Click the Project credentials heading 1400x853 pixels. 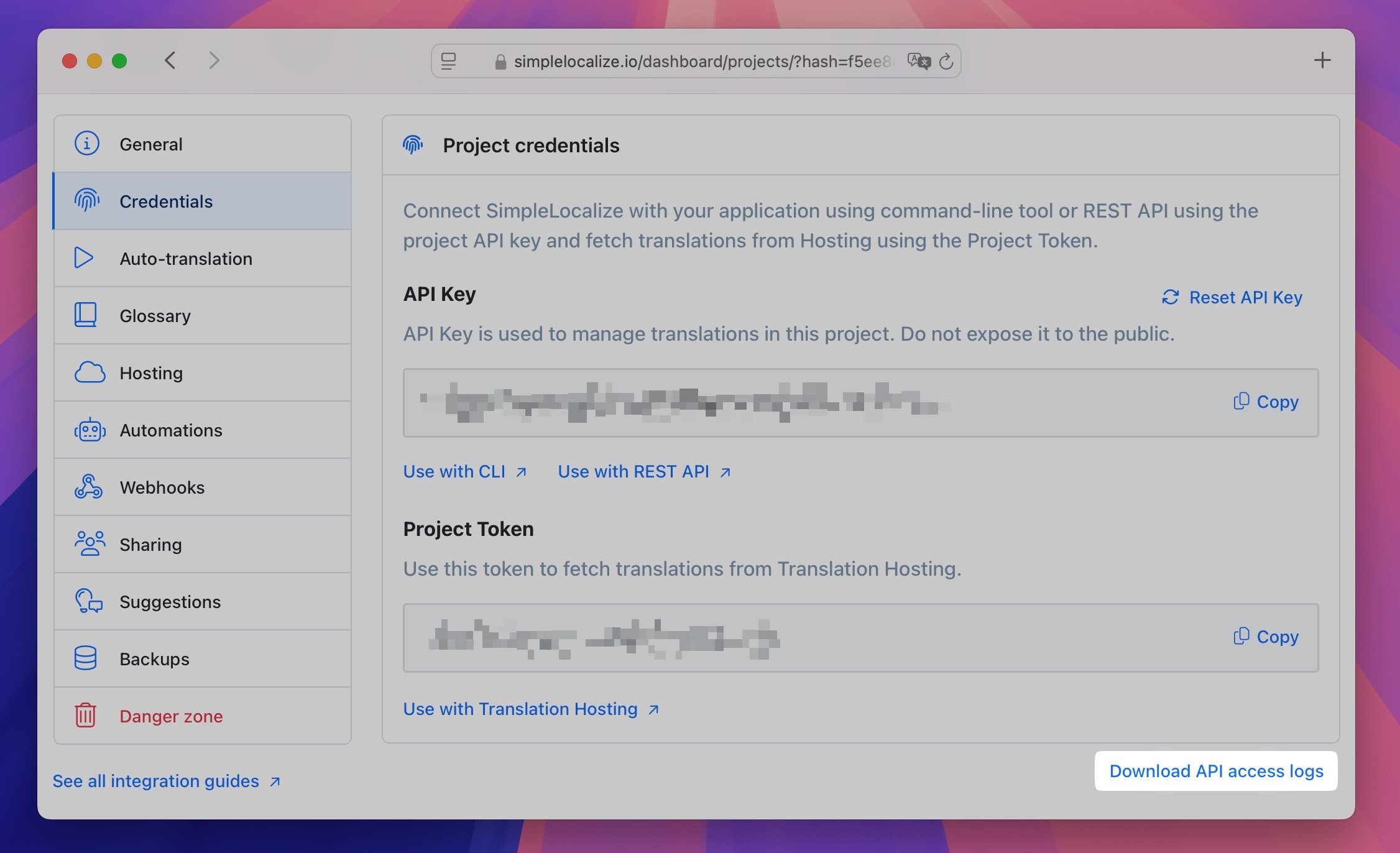(531, 145)
